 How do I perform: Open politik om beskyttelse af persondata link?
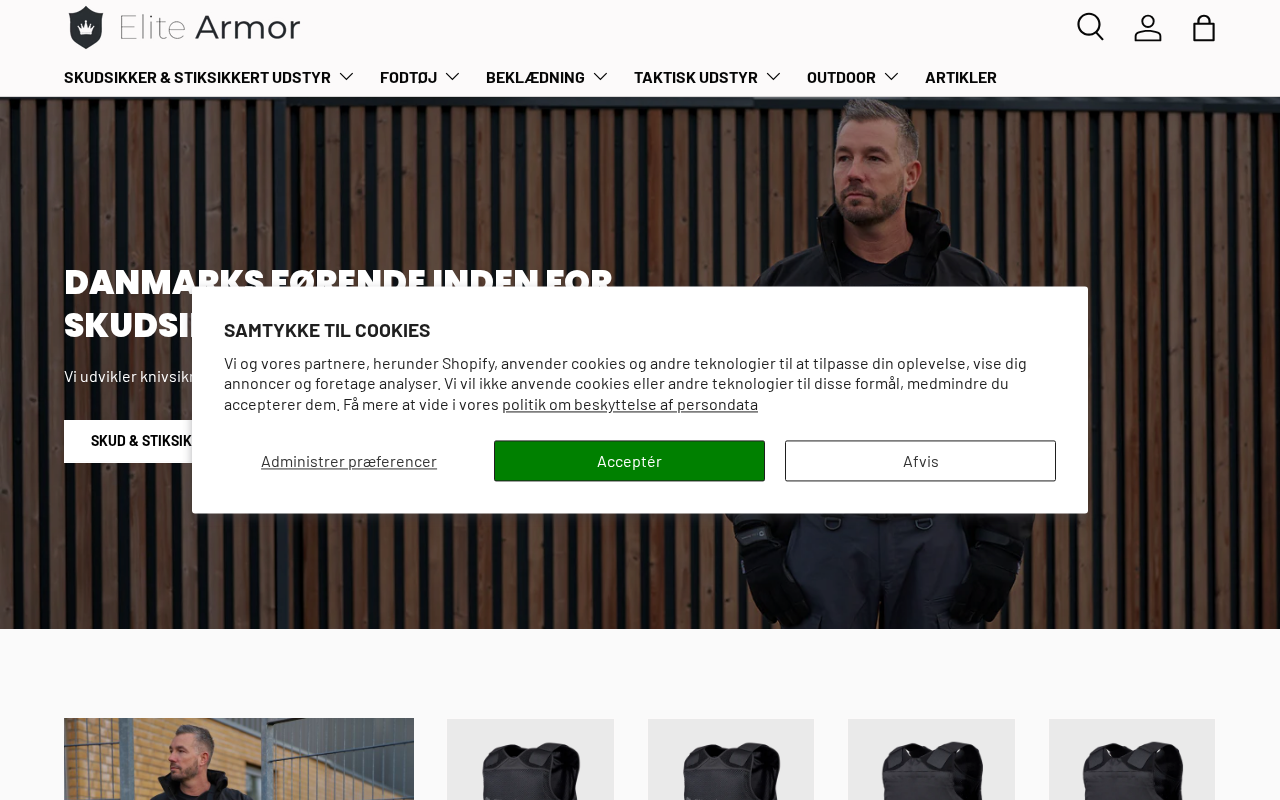630,404
